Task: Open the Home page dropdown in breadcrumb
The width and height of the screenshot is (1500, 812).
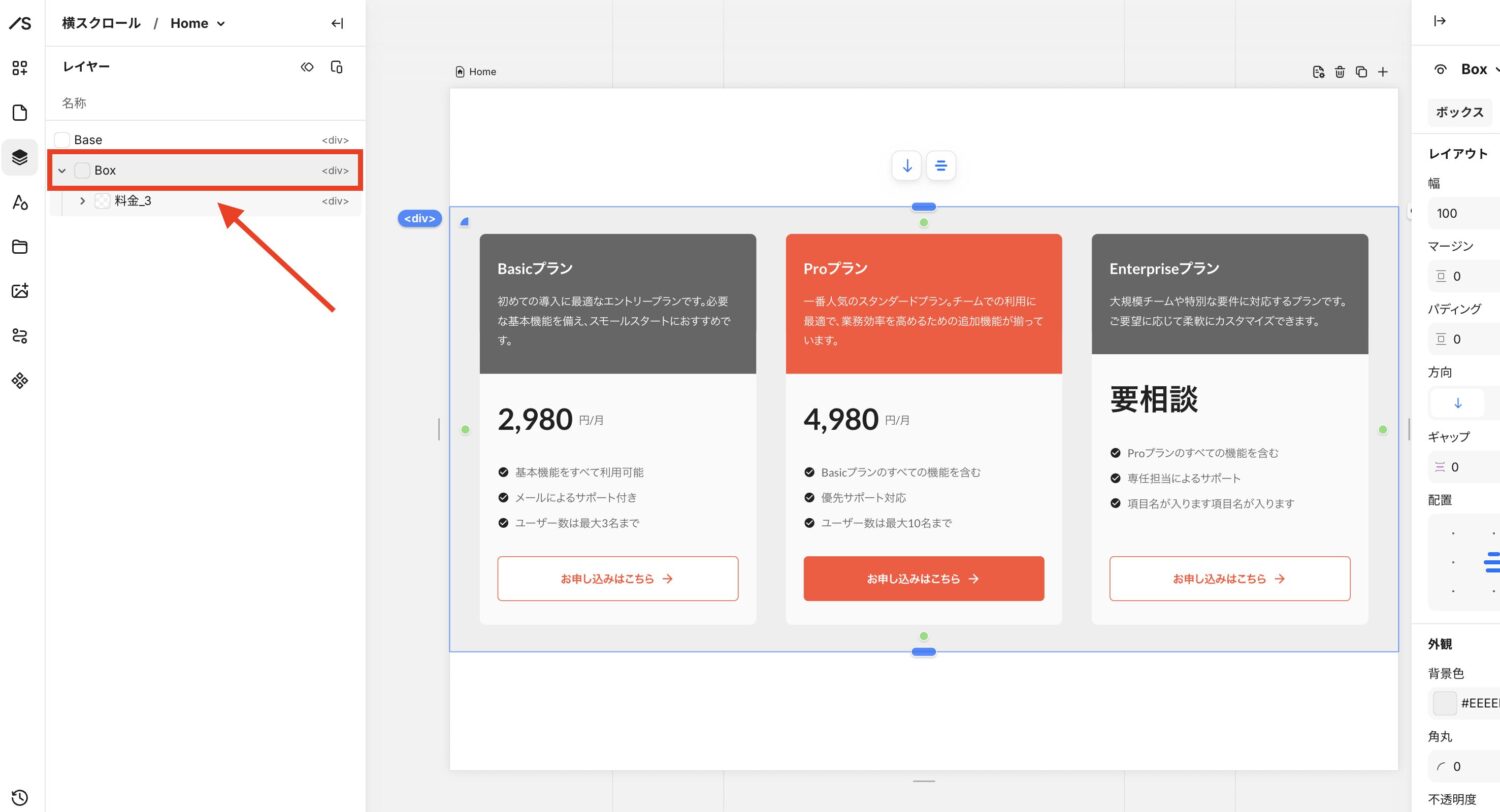Action: [197, 23]
